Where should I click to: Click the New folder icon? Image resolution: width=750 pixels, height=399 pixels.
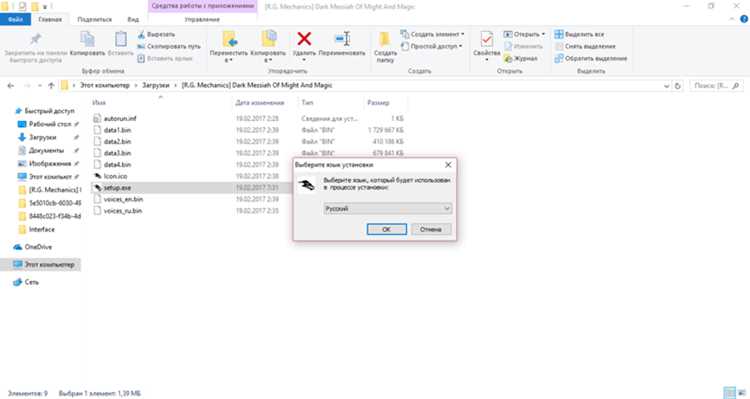click(385, 39)
